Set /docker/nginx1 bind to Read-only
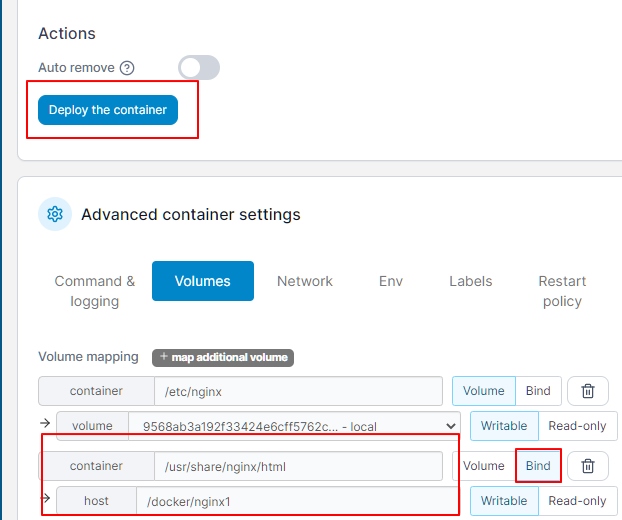Image resolution: width=622 pixels, height=520 pixels. tap(577, 501)
